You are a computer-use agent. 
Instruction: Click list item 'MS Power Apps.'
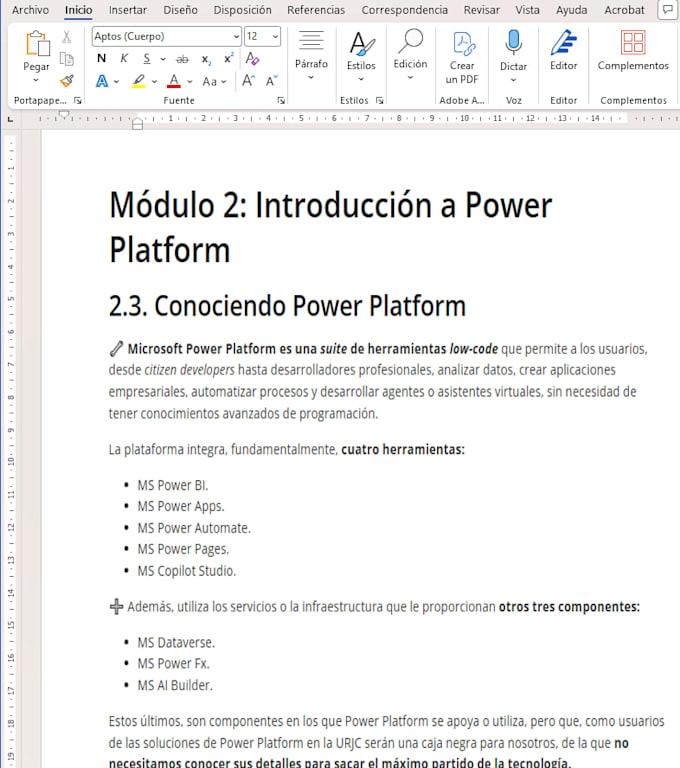click(x=181, y=506)
